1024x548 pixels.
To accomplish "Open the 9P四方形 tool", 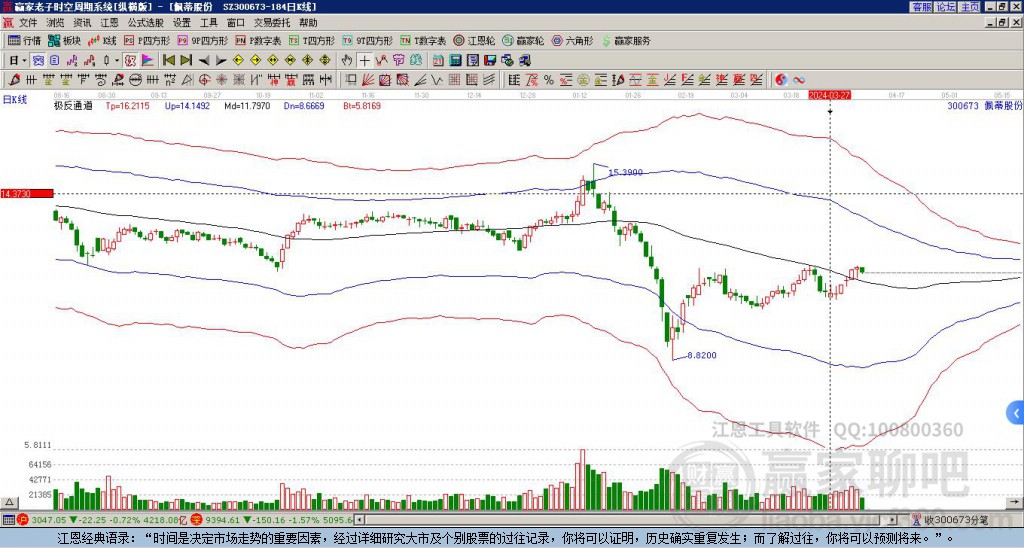I will pos(203,40).
